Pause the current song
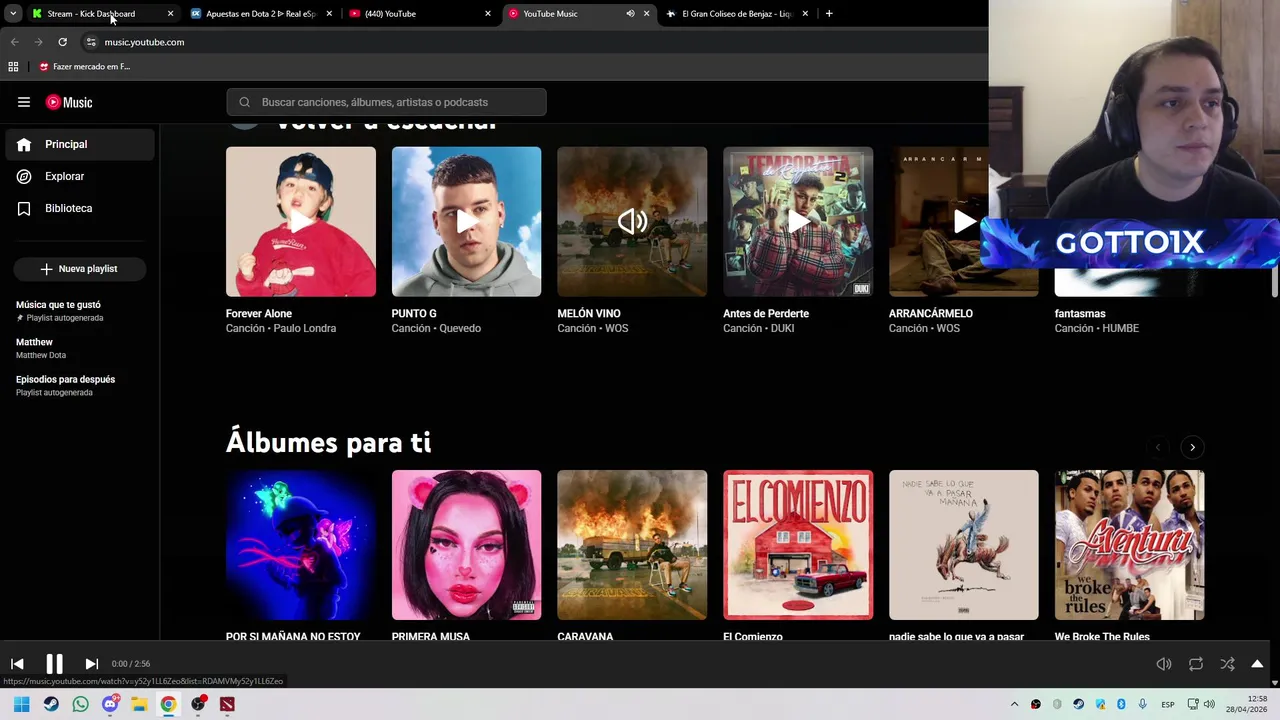This screenshot has height=720, width=1280. (x=54, y=664)
